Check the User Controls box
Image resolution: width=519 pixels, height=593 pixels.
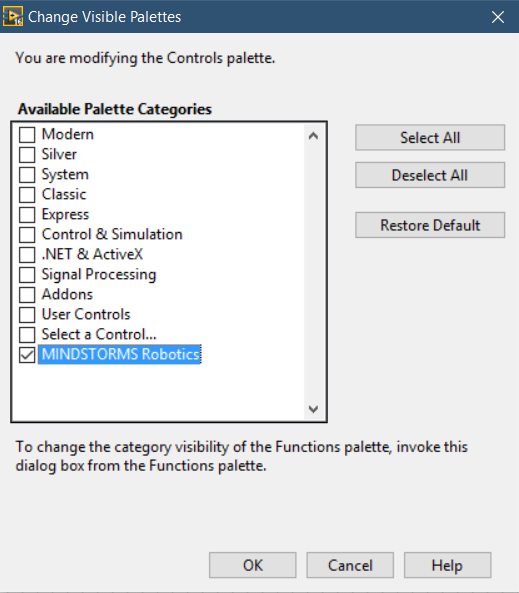pos(27,315)
